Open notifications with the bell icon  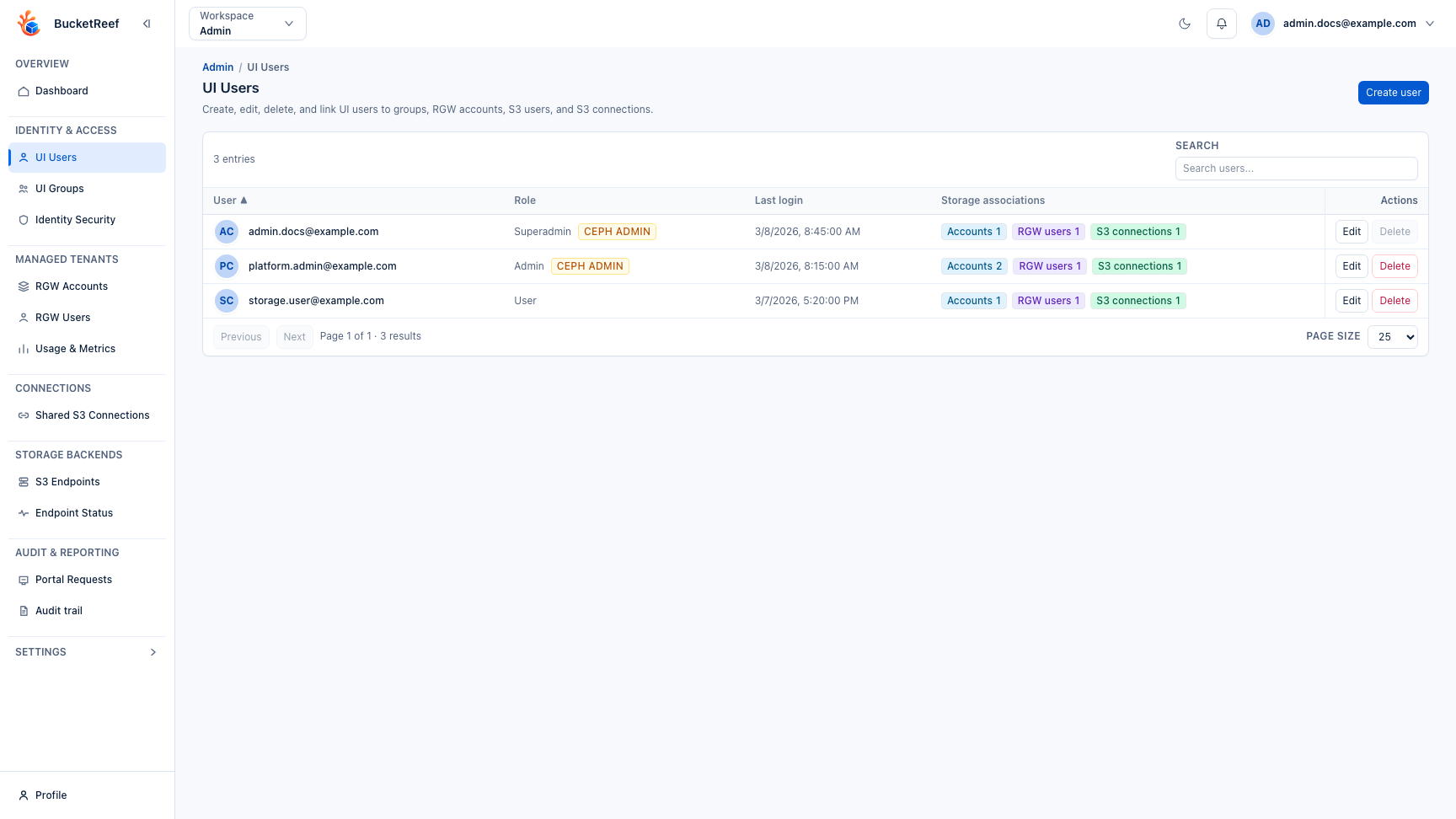pyautogui.click(x=1222, y=24)
